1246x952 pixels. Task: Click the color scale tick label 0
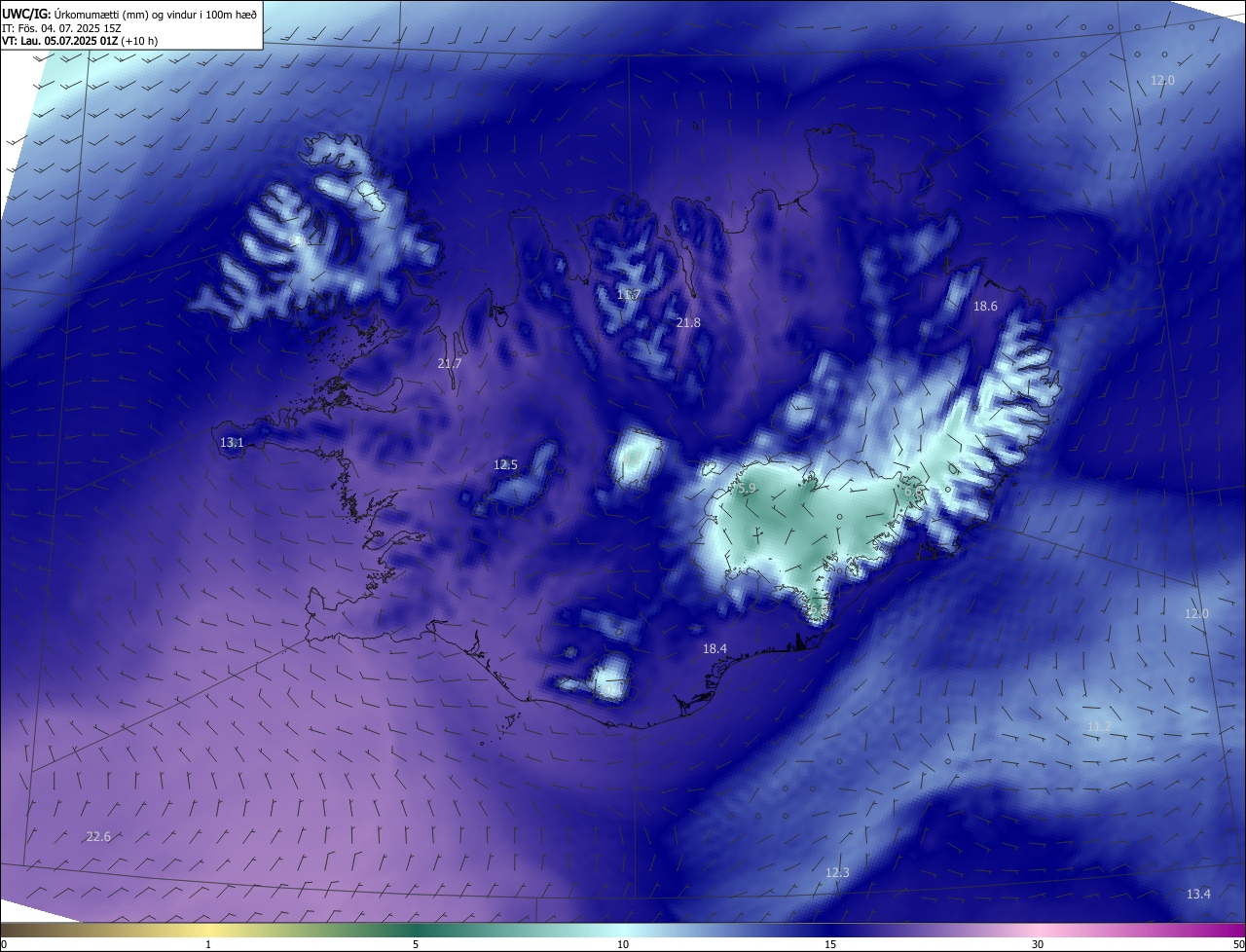[x=4, y=944]
